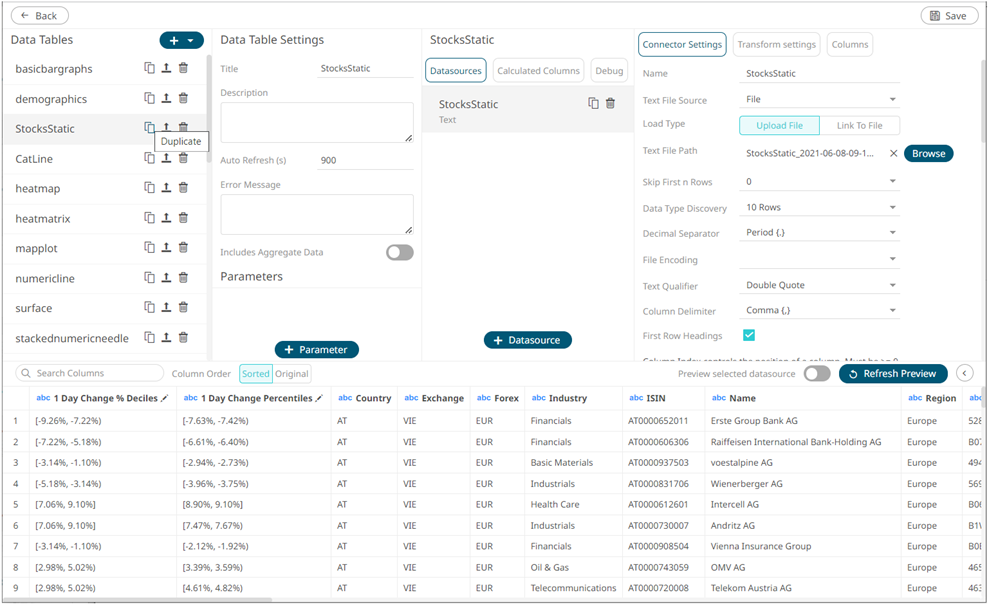The height and width of the screenshot is (604, 989).
Task: Duplicate the basicbargraphs data table
Action: click(x=149, y=68)
